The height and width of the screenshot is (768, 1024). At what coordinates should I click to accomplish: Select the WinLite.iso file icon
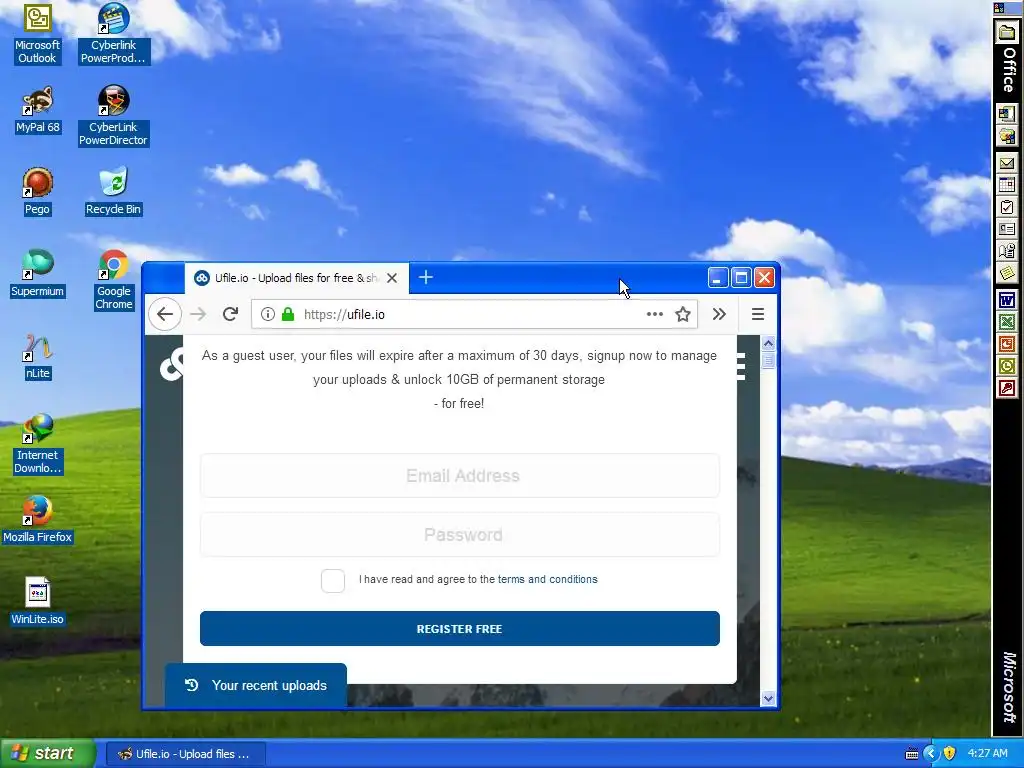pos(37,602)
